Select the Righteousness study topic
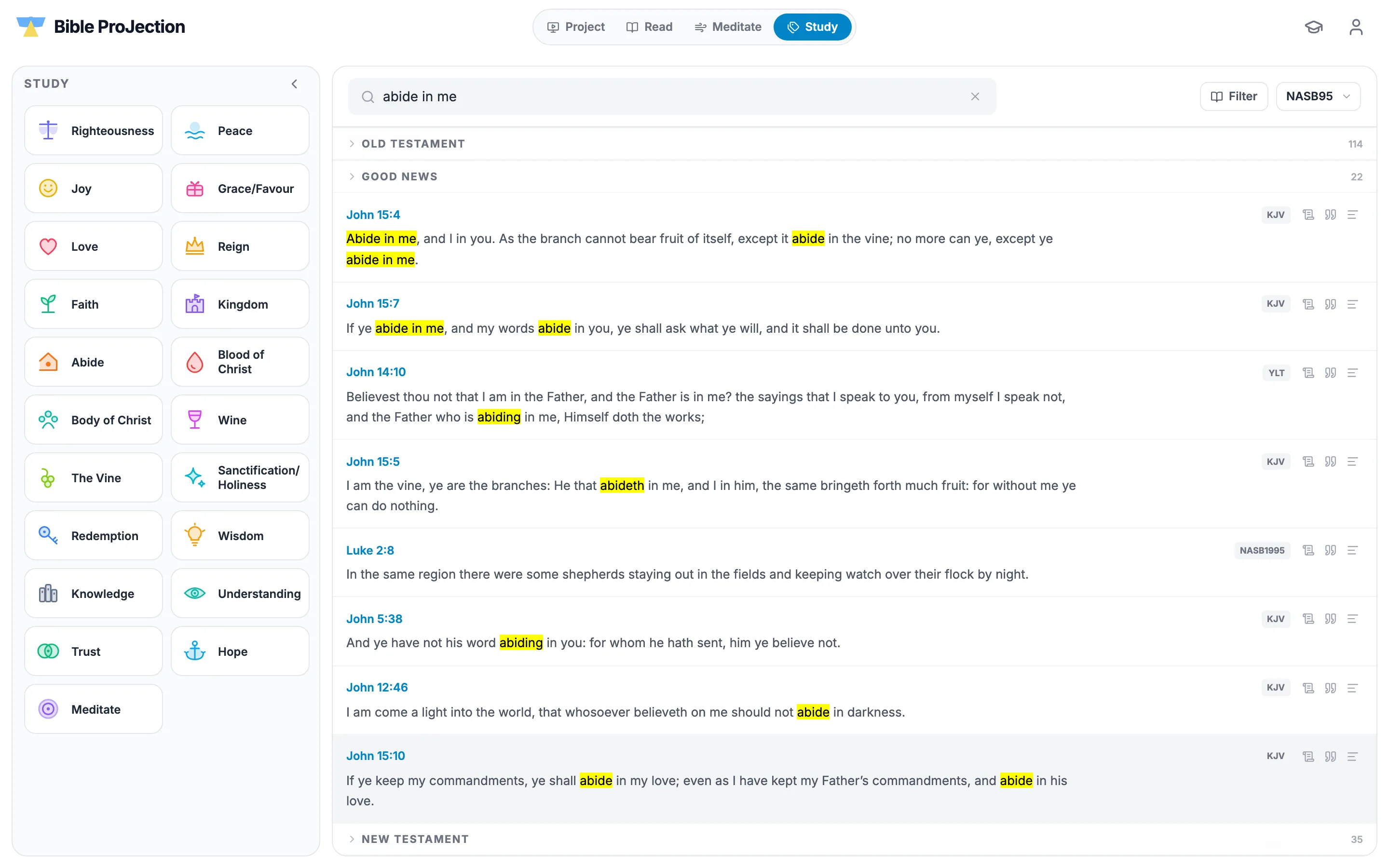 pyautogui.click(x=94, y=130)
